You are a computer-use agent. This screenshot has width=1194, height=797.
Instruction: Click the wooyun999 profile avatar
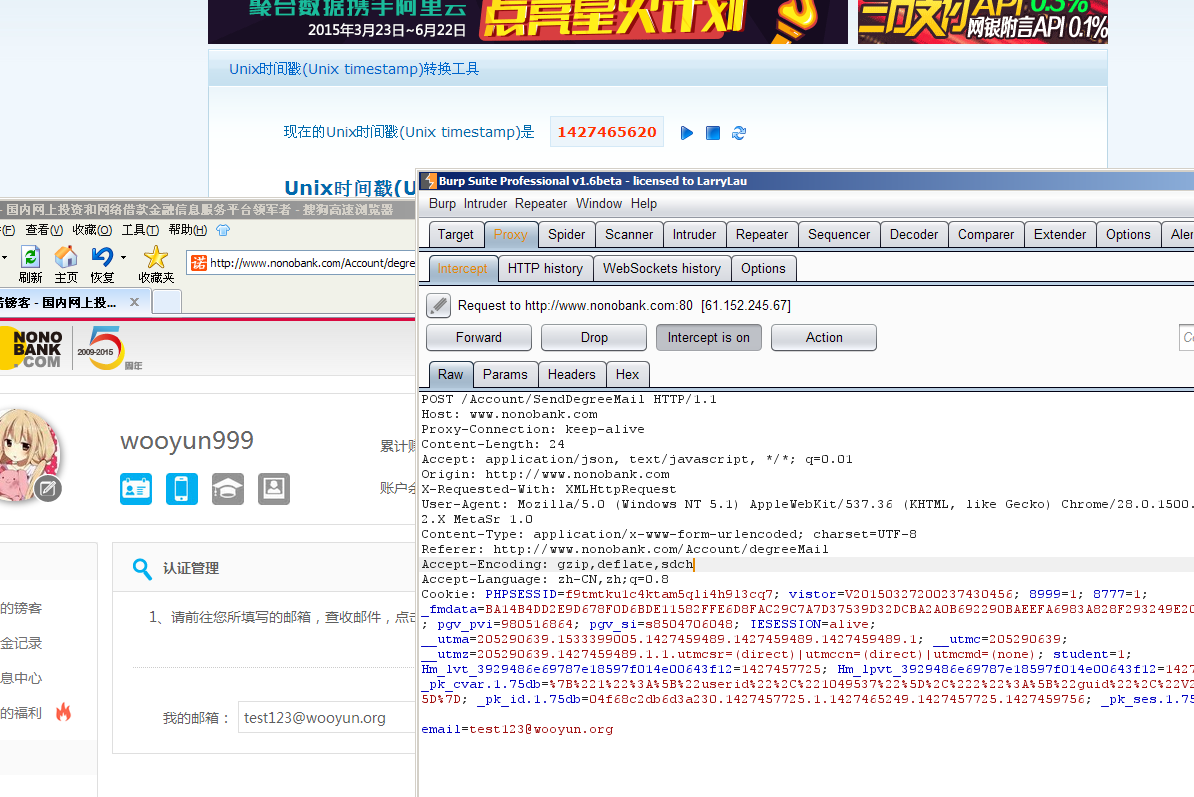click(27, 454)
